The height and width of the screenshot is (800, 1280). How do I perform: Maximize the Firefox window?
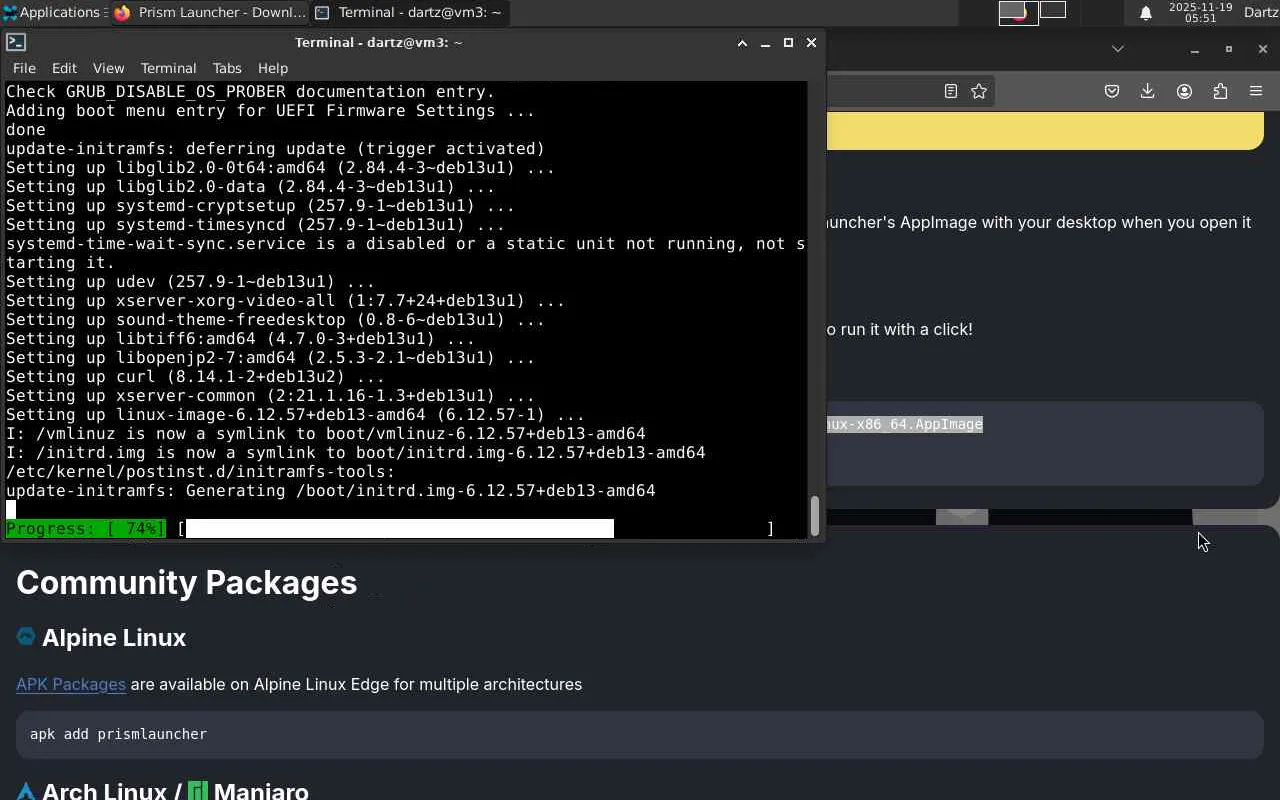[1229, 49]
